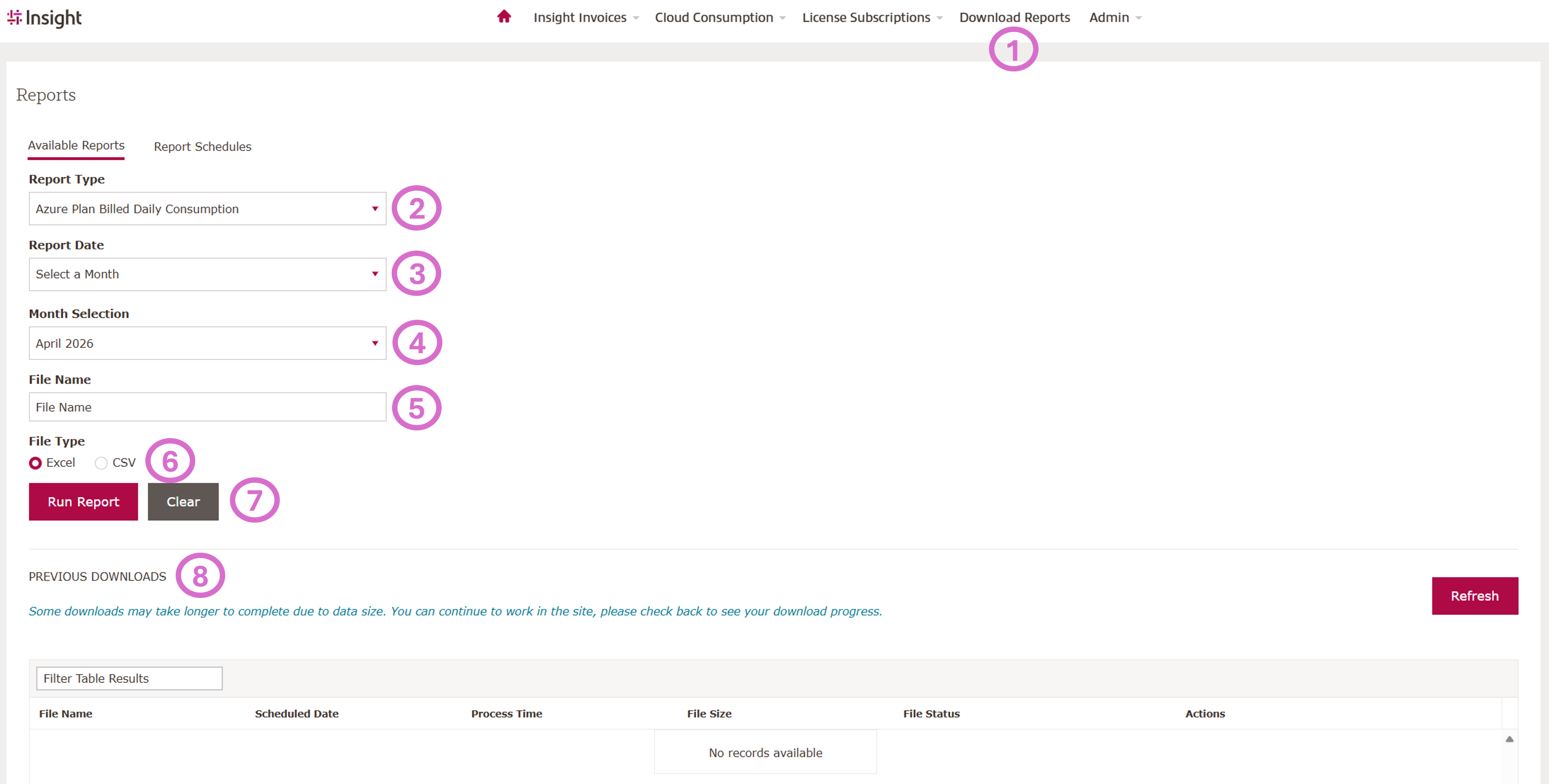Click the table scrollbar up arrow
This screenshot has width=1549, height=784.
[x=1509, y=739]
